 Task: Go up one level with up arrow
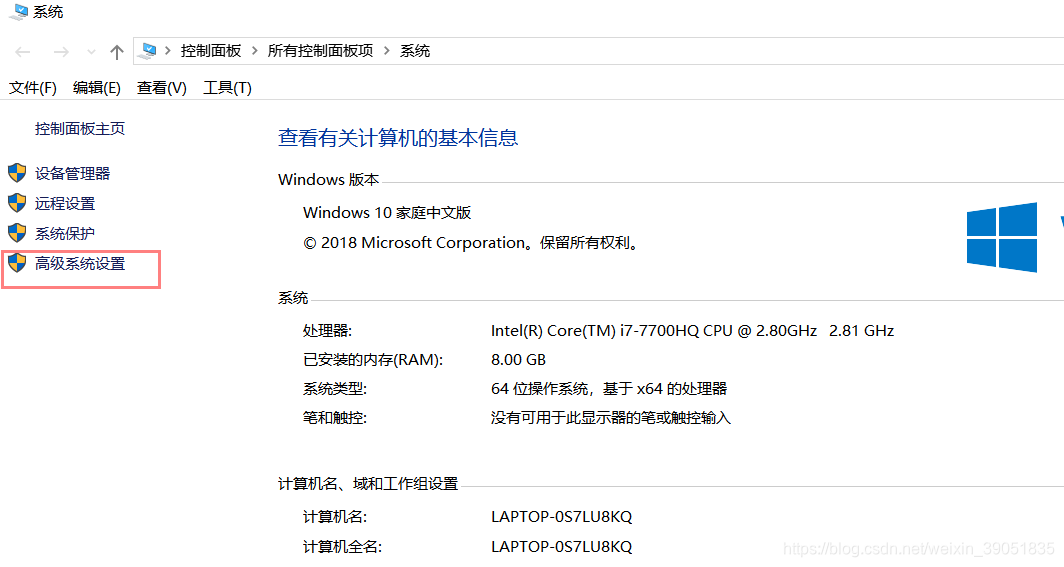pos(117,52)
